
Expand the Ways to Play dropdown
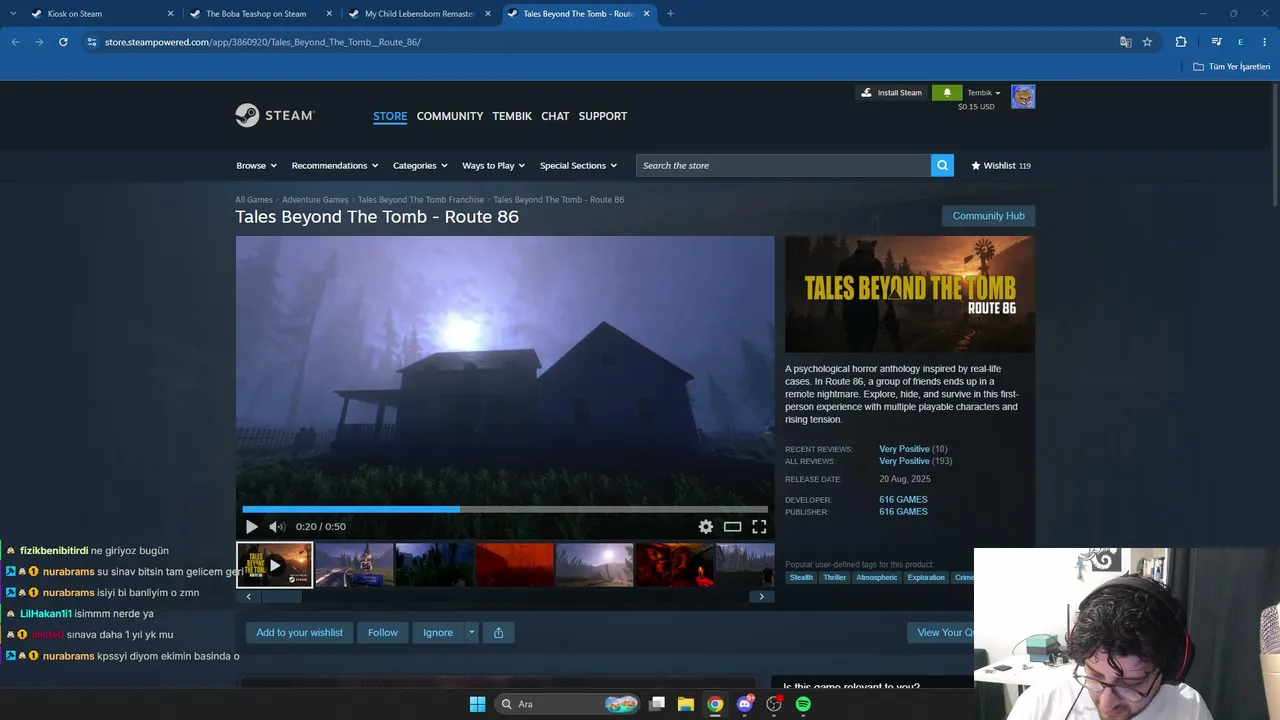tap(494, 166)
